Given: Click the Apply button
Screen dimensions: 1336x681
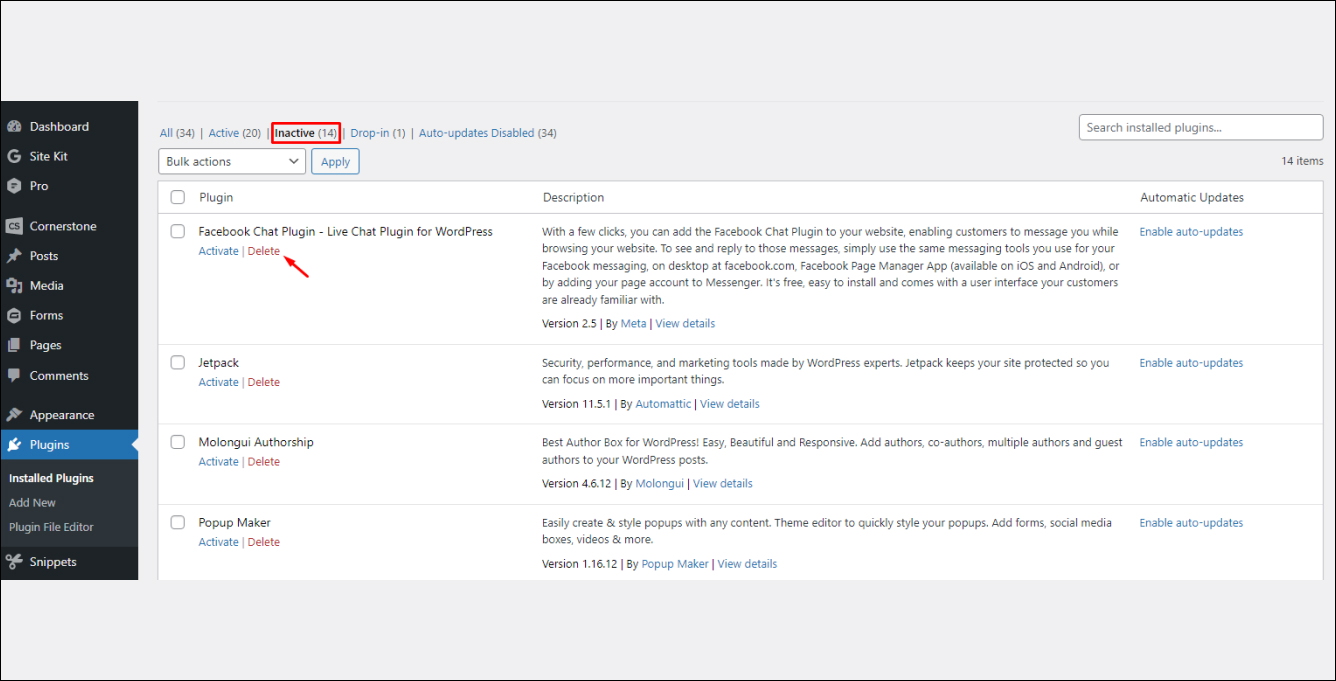Looking at the screenshot, I should (335, 161).
